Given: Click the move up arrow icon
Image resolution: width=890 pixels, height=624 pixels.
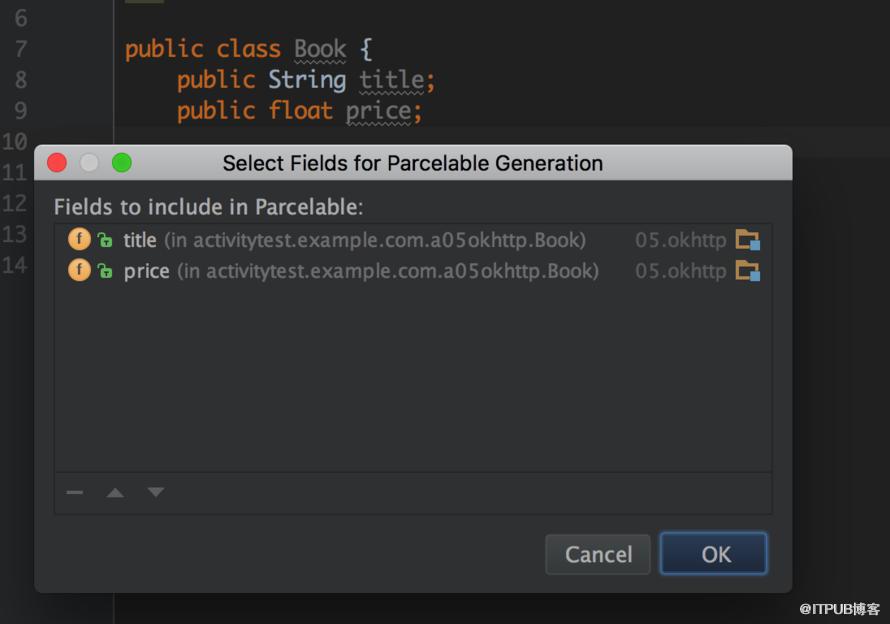Looking at the screenshot, I should click(x=115, y=492).
